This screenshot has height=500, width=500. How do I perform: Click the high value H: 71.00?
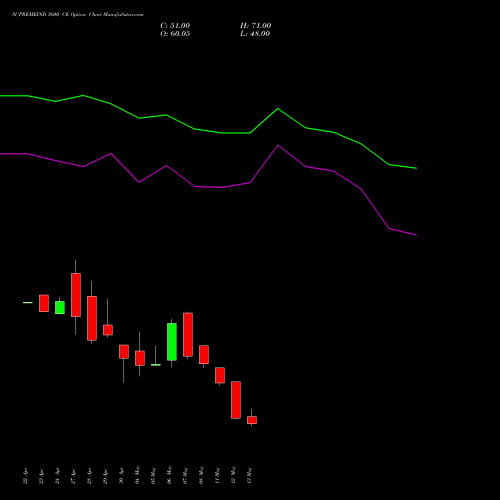tap(256, 26)
